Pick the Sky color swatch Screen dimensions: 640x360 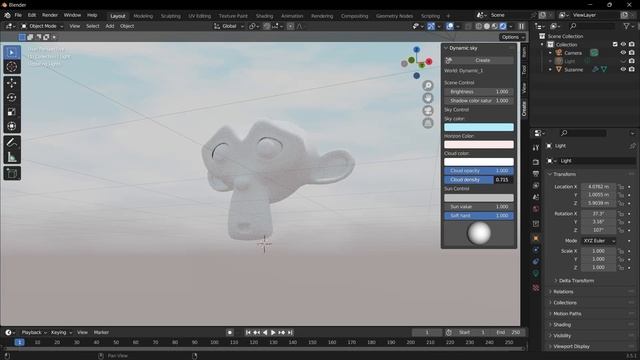point(479,127)
